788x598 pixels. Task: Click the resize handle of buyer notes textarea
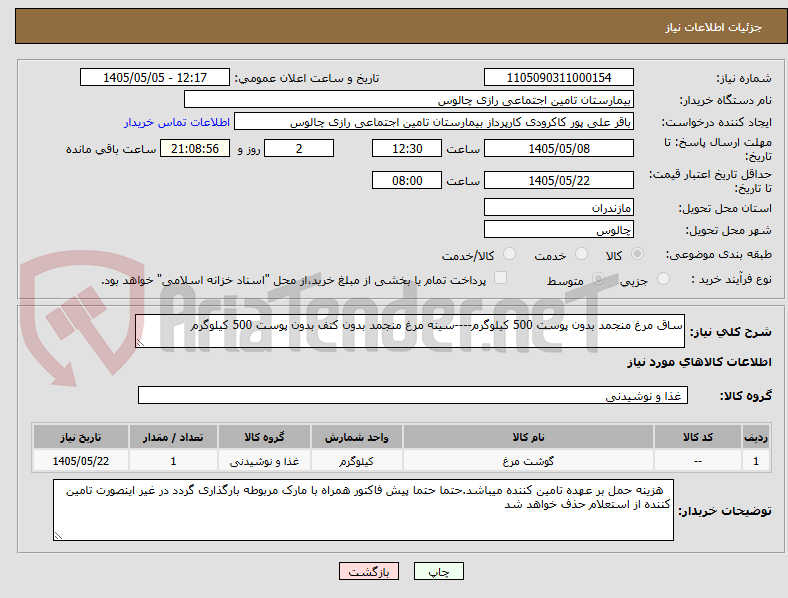point(58,536)
